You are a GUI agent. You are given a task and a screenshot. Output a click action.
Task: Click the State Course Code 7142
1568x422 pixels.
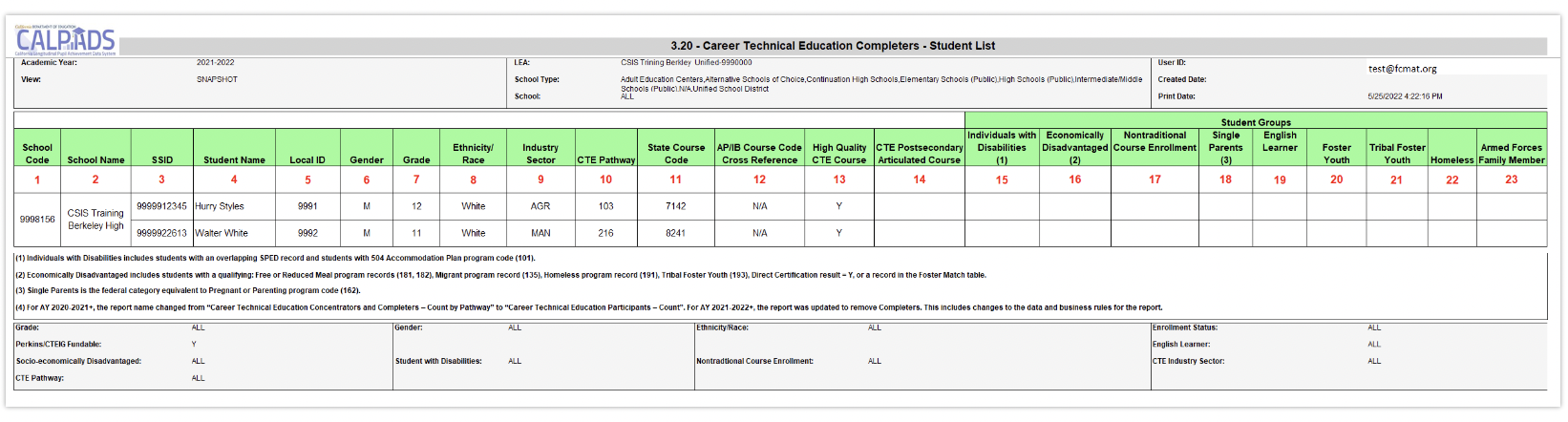(676, 206)
